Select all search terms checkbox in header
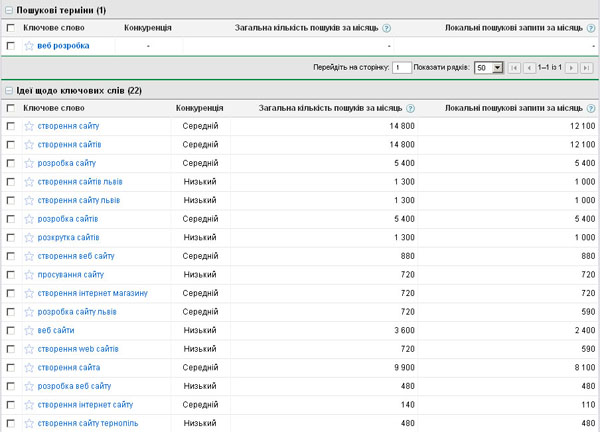 click(11, 28)
